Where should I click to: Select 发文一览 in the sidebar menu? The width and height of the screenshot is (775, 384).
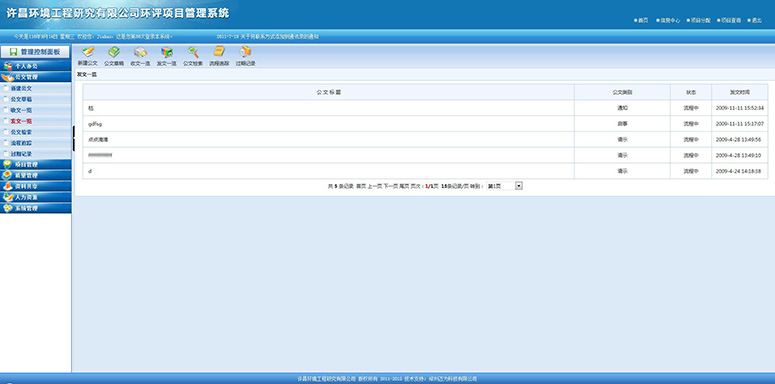pos(21,121)
